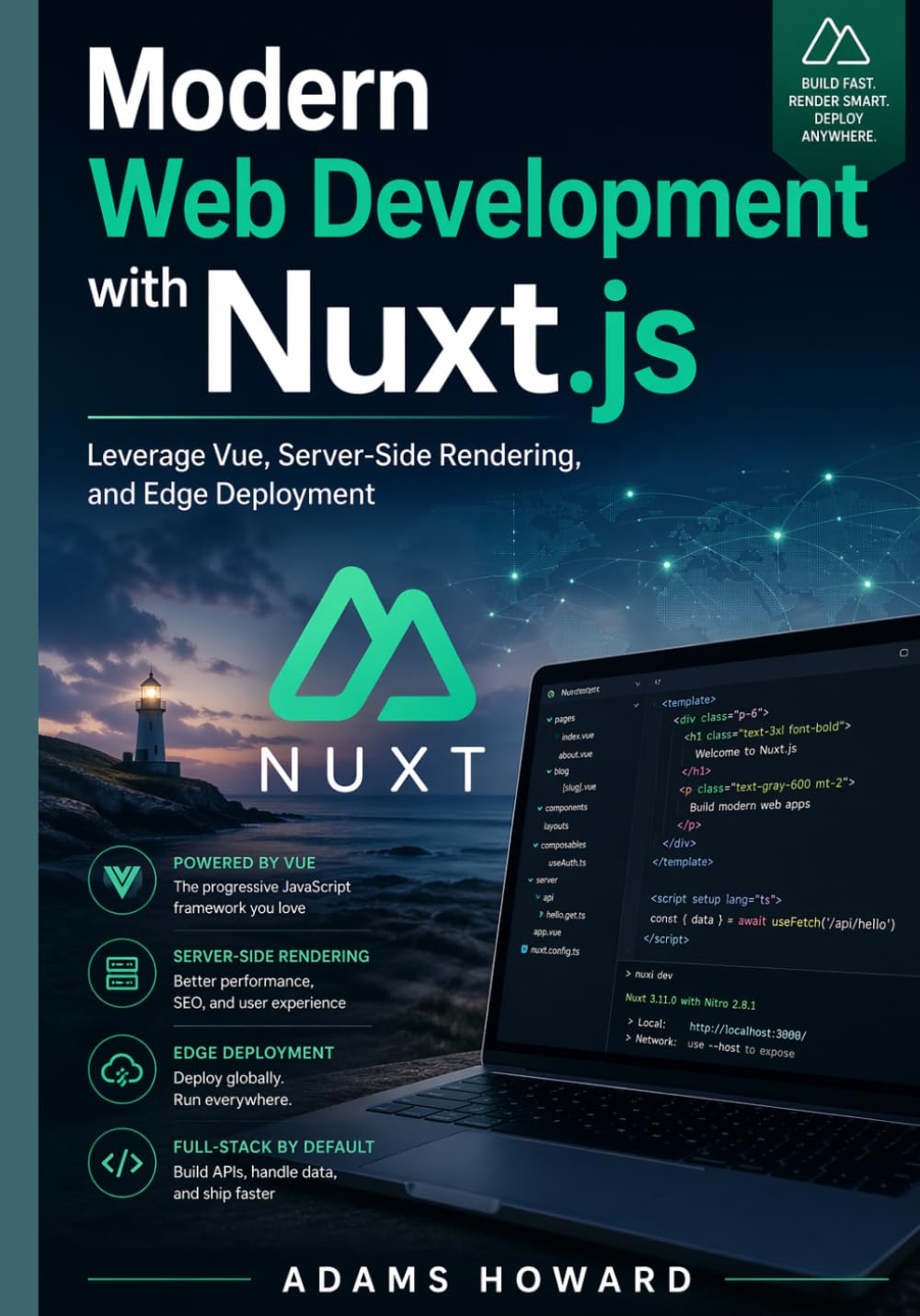Click the Vue logo beside Powered by Vue

pyautogui.click(x=122, y=881)
